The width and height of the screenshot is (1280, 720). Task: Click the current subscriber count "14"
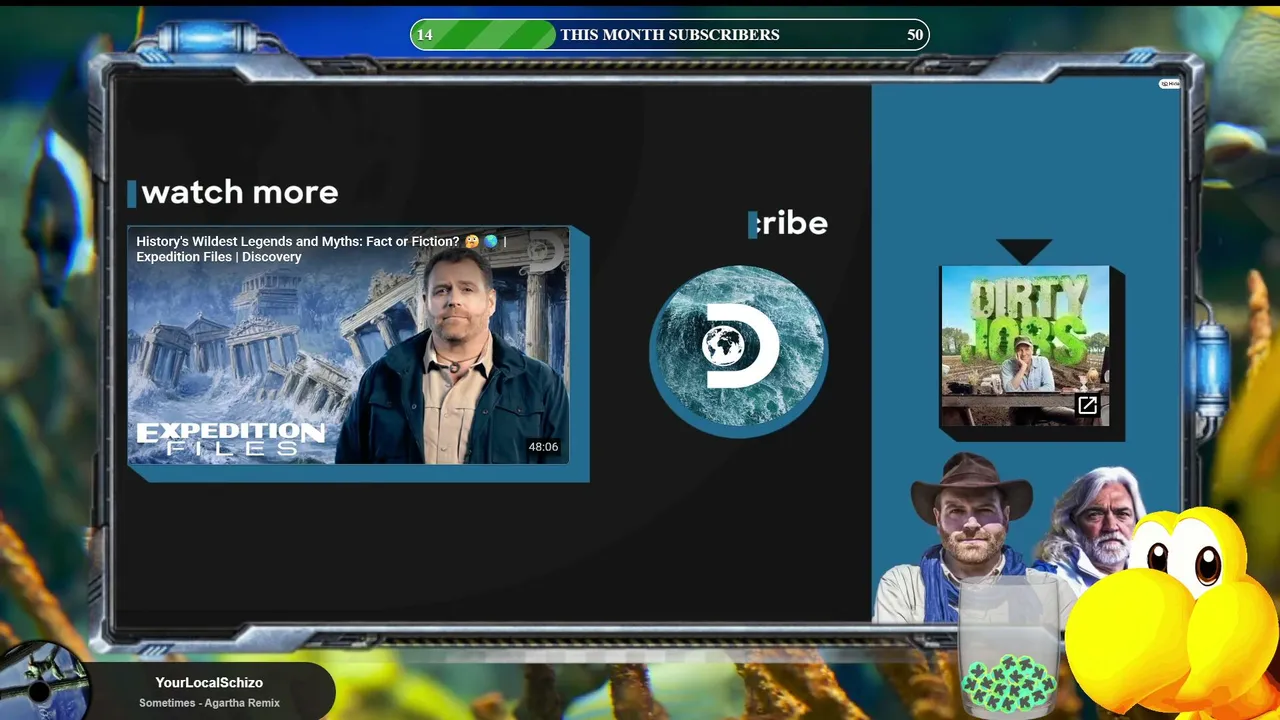point(424,35)
